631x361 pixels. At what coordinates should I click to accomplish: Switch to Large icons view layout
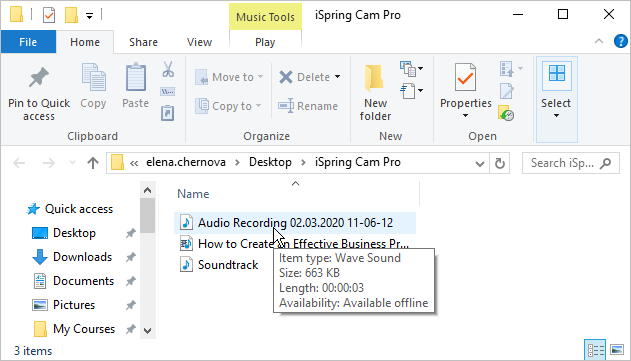point(617,350)
